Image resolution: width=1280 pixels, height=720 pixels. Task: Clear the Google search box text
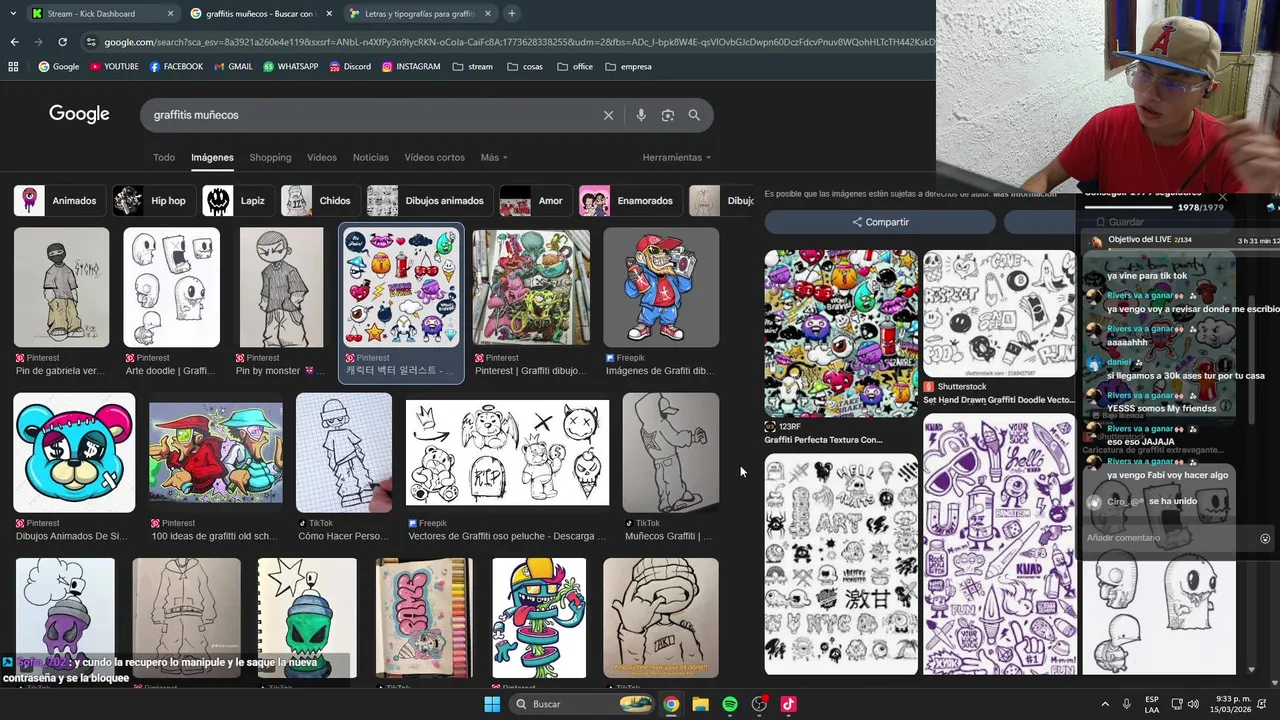click(x=608, y=115)
